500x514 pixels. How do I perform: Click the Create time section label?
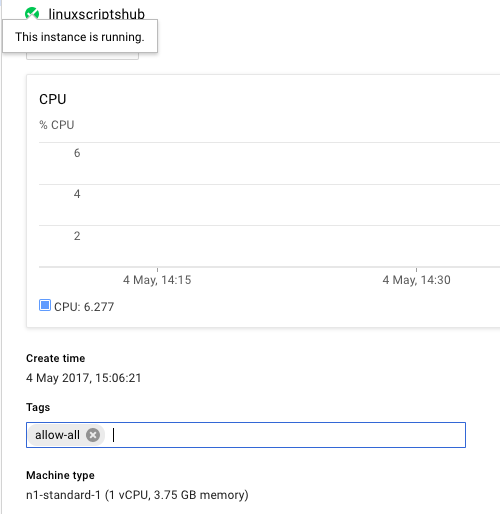coord(56,358)
